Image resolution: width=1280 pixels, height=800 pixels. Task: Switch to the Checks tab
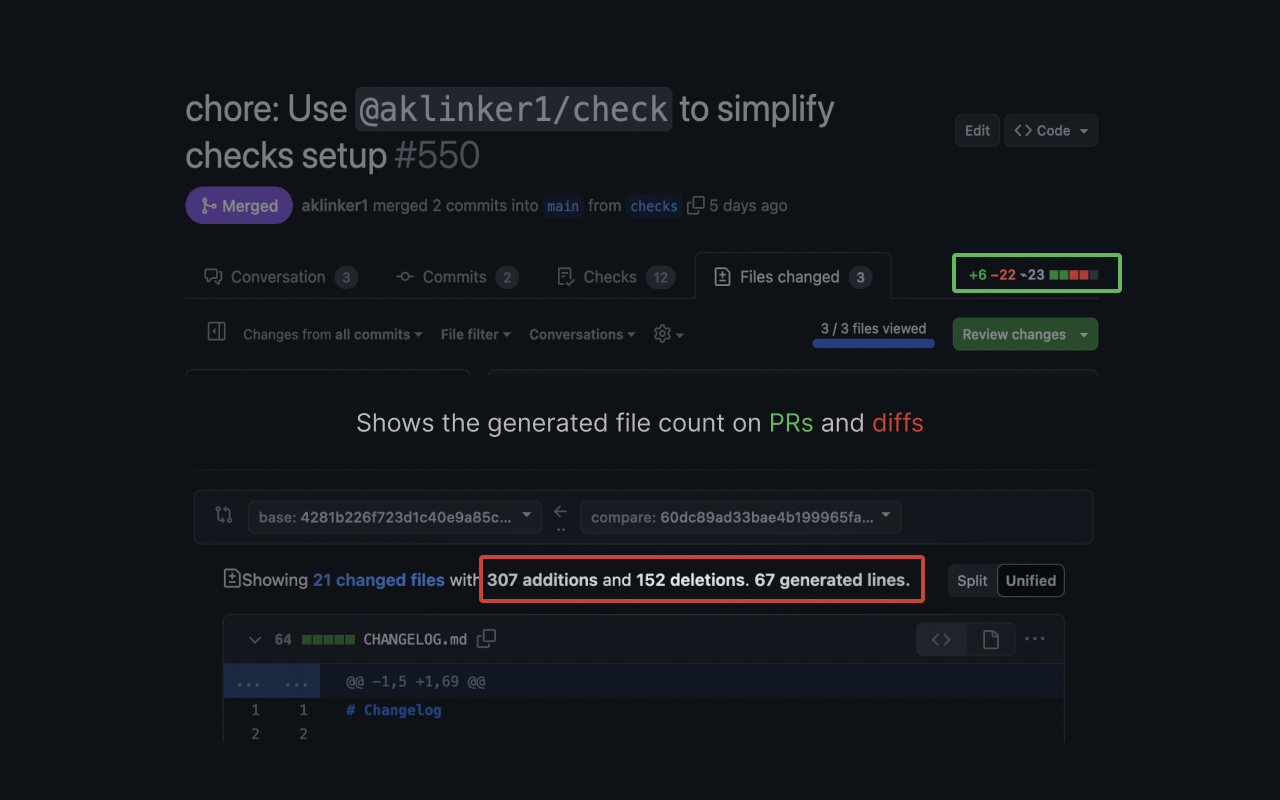tap(615, 277)
